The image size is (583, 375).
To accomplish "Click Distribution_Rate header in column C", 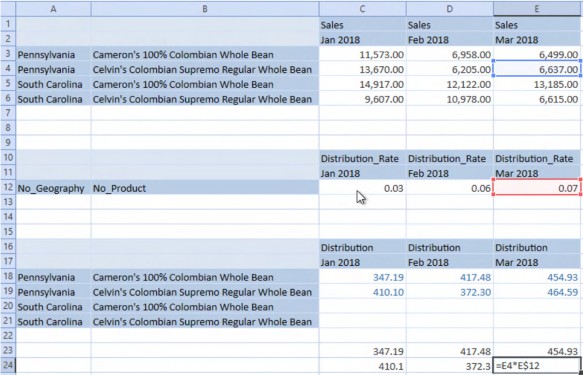I will [x=362, y=158].
